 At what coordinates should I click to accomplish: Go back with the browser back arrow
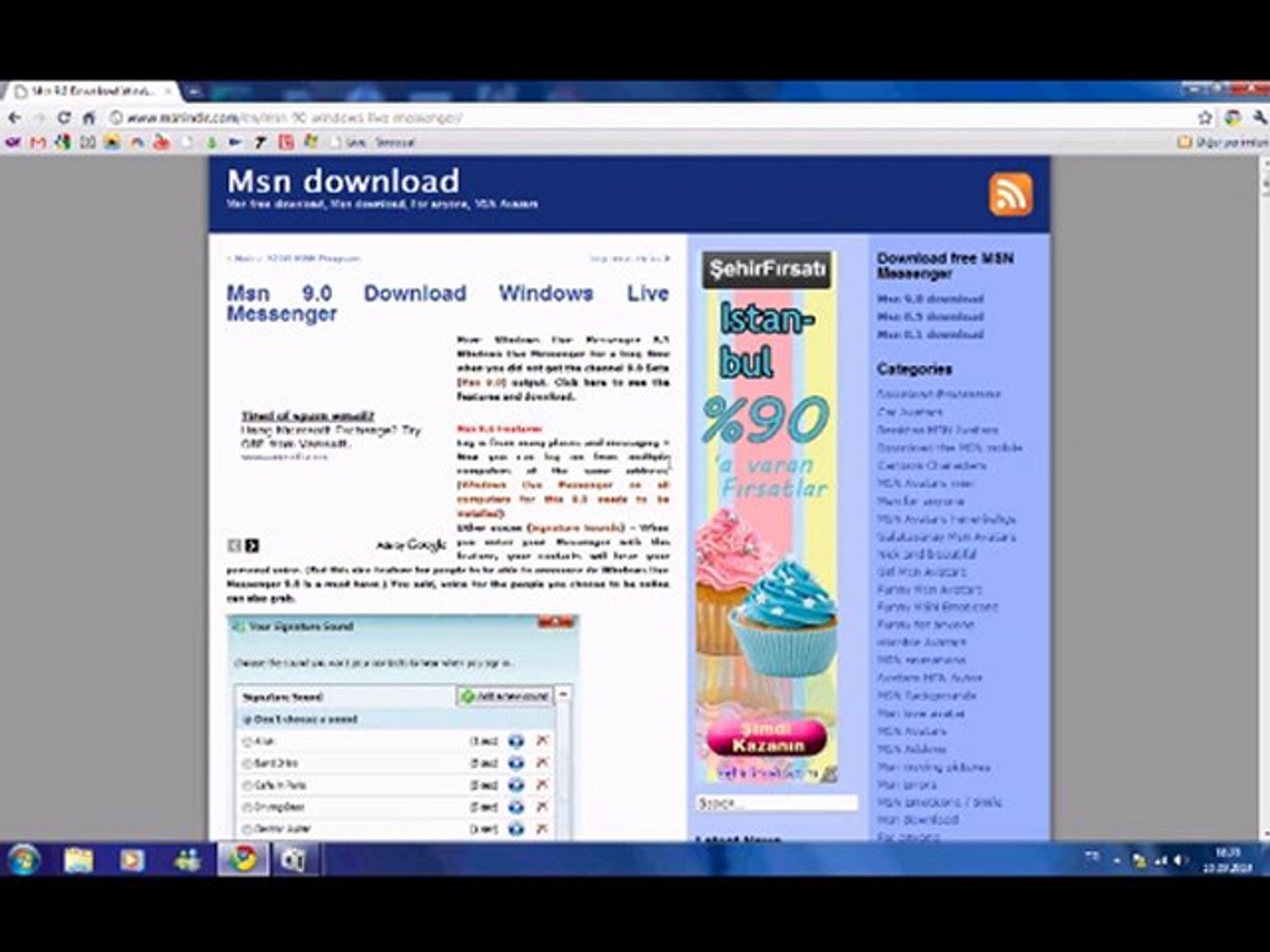point(14,117)
